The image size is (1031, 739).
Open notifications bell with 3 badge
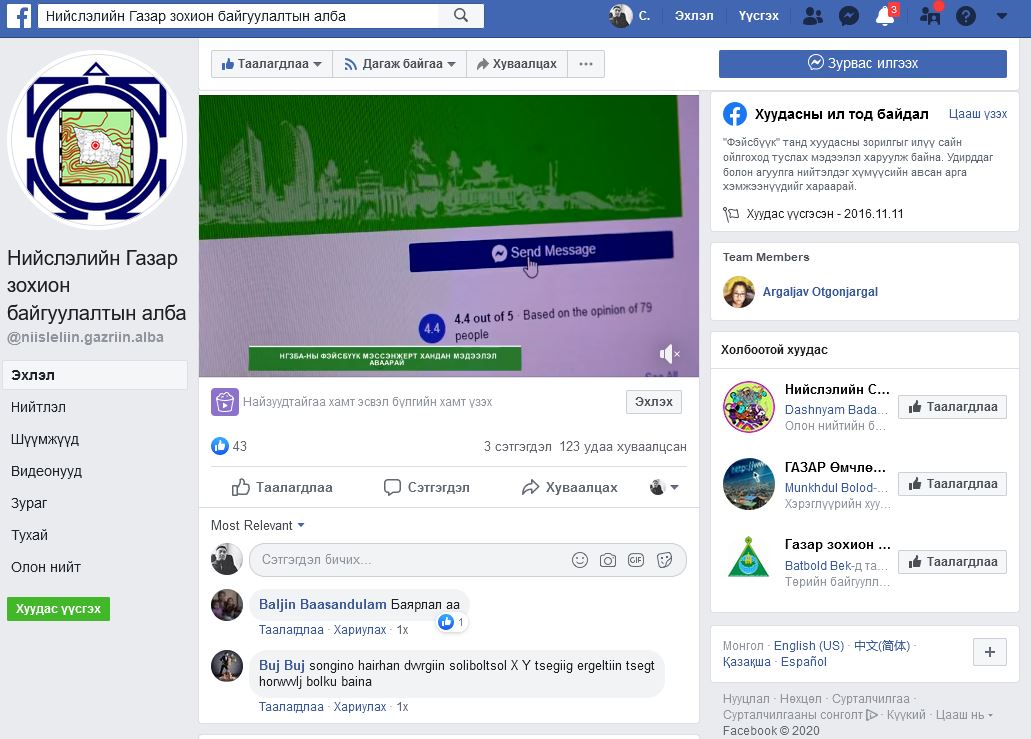click(886, 16)
